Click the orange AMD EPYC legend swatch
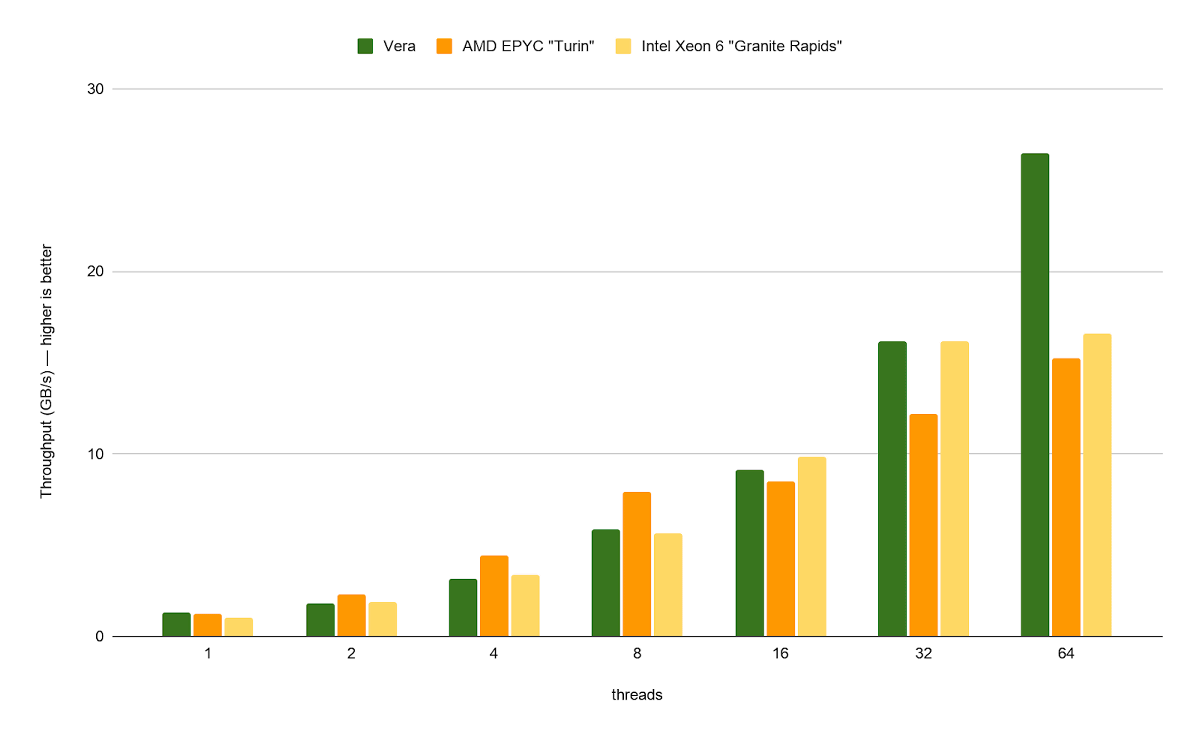1200x741 pixels. (444, 46)
